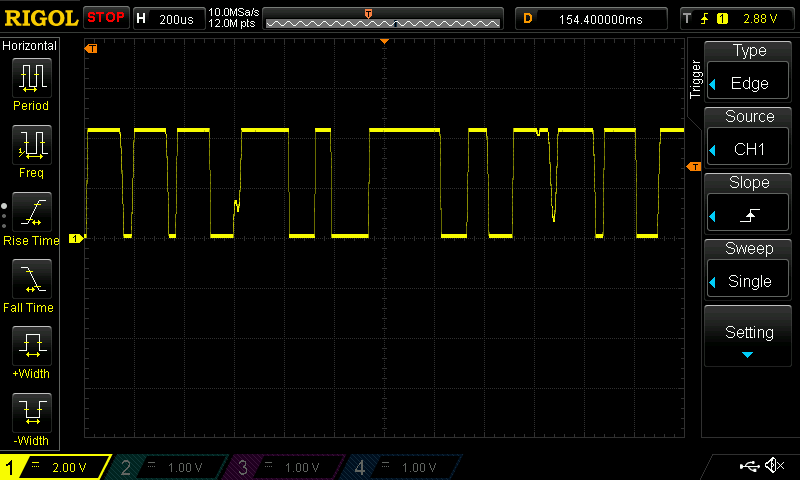The width and height of the screenshot is (800, 480).
Task: Select the Freq measurement icon
Action: tap(32, 144)
